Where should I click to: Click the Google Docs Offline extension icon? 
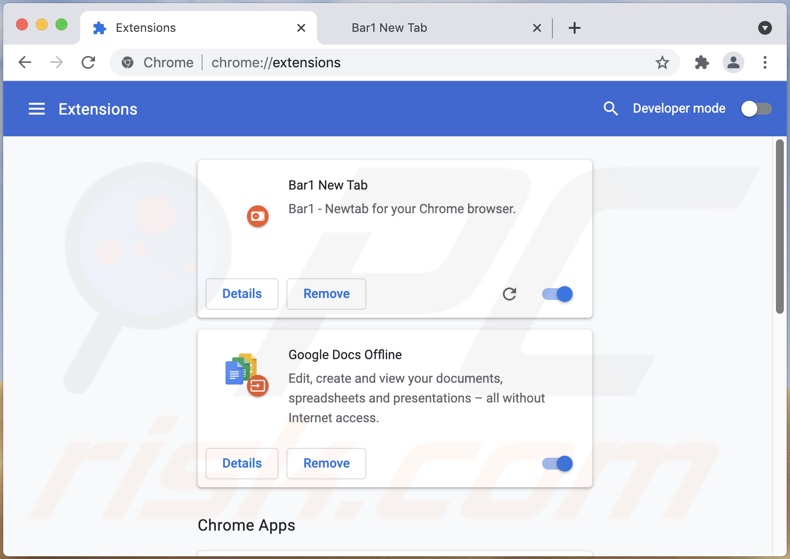246,375
